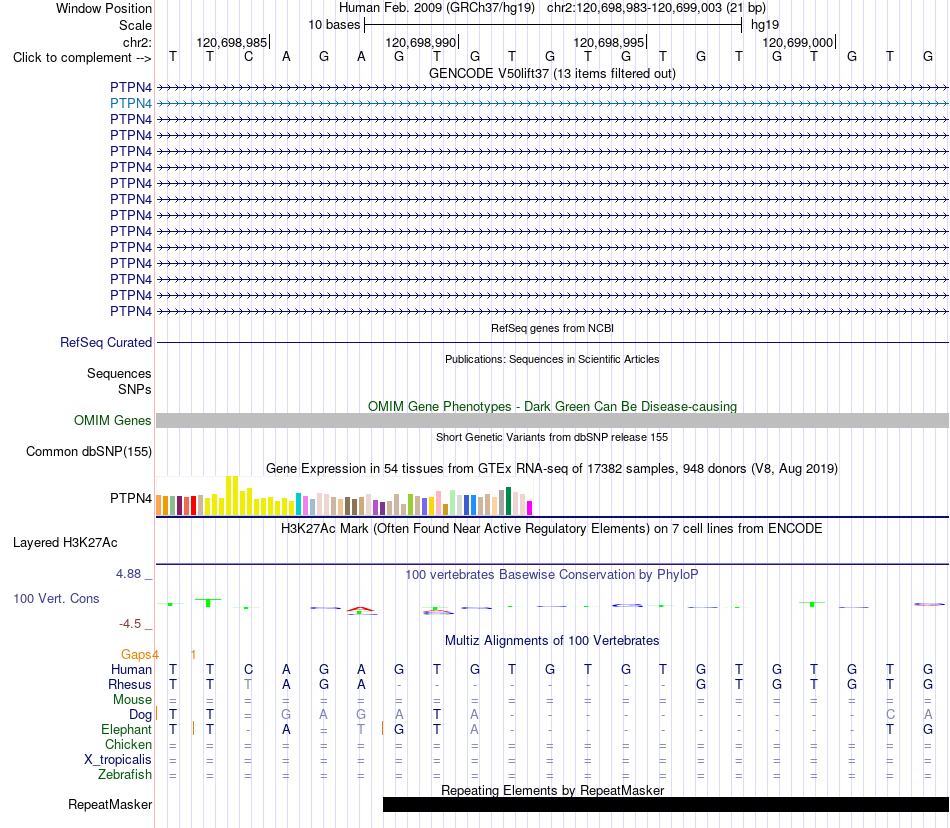Click the '10 bases' scale bar label
The height and width of the screenshot is (828, 950).
click(334, 25)
